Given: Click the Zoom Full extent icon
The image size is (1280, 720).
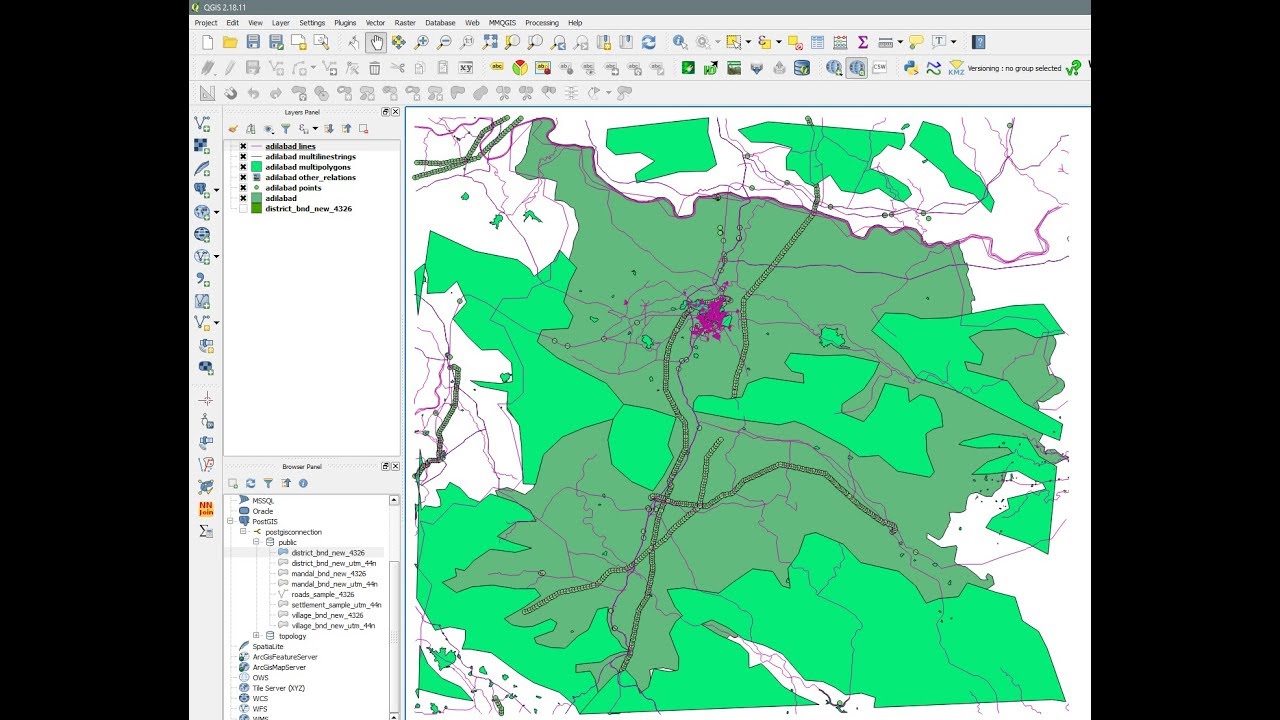Looking at the screenshot, I should point(490,42).
